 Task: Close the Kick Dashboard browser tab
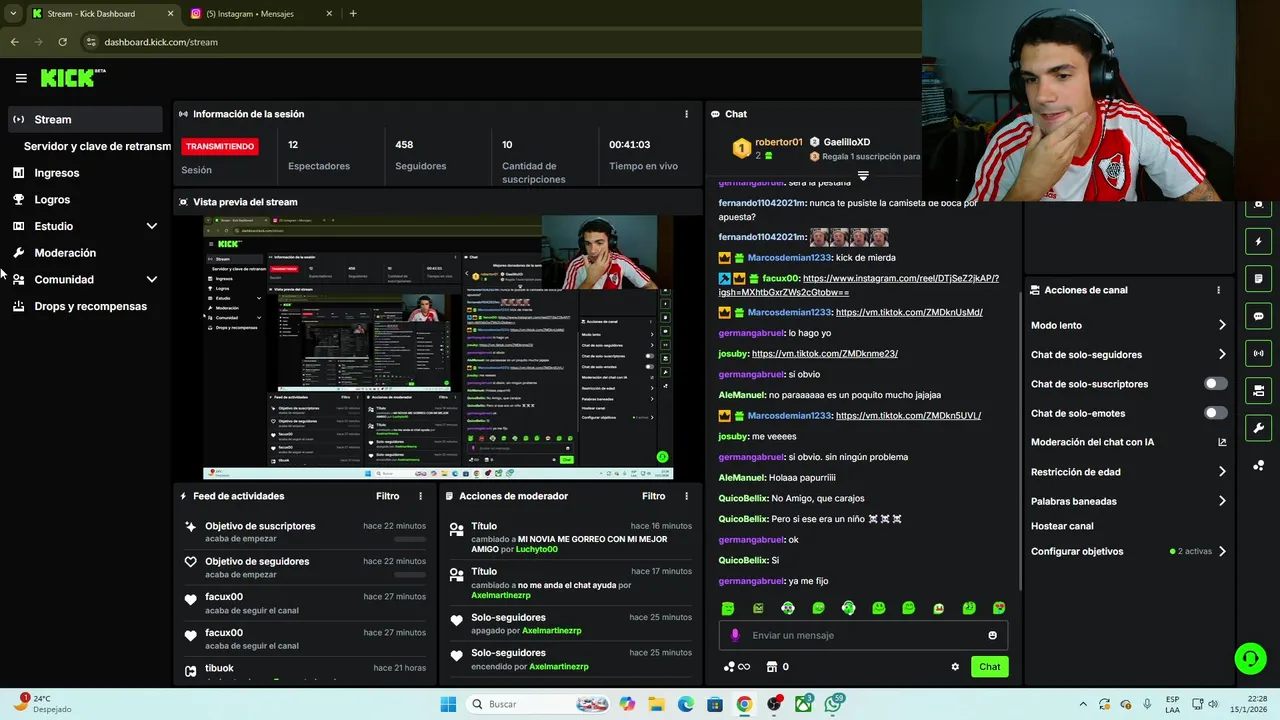pos(170,14)
